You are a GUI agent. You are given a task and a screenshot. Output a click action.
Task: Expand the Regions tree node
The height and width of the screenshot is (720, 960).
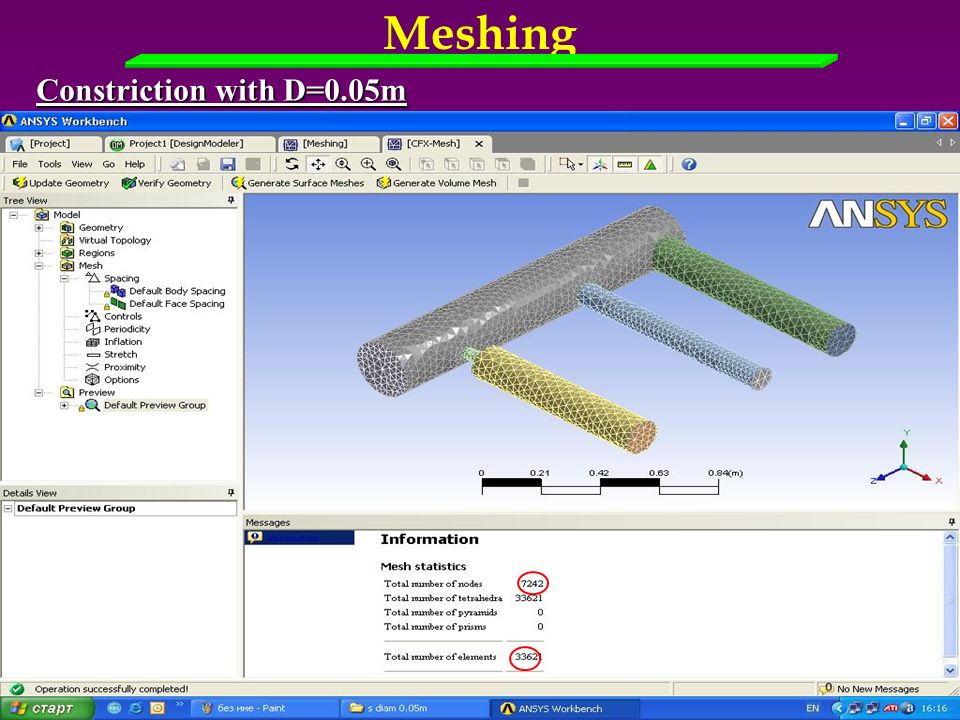[x=39, y=253]
